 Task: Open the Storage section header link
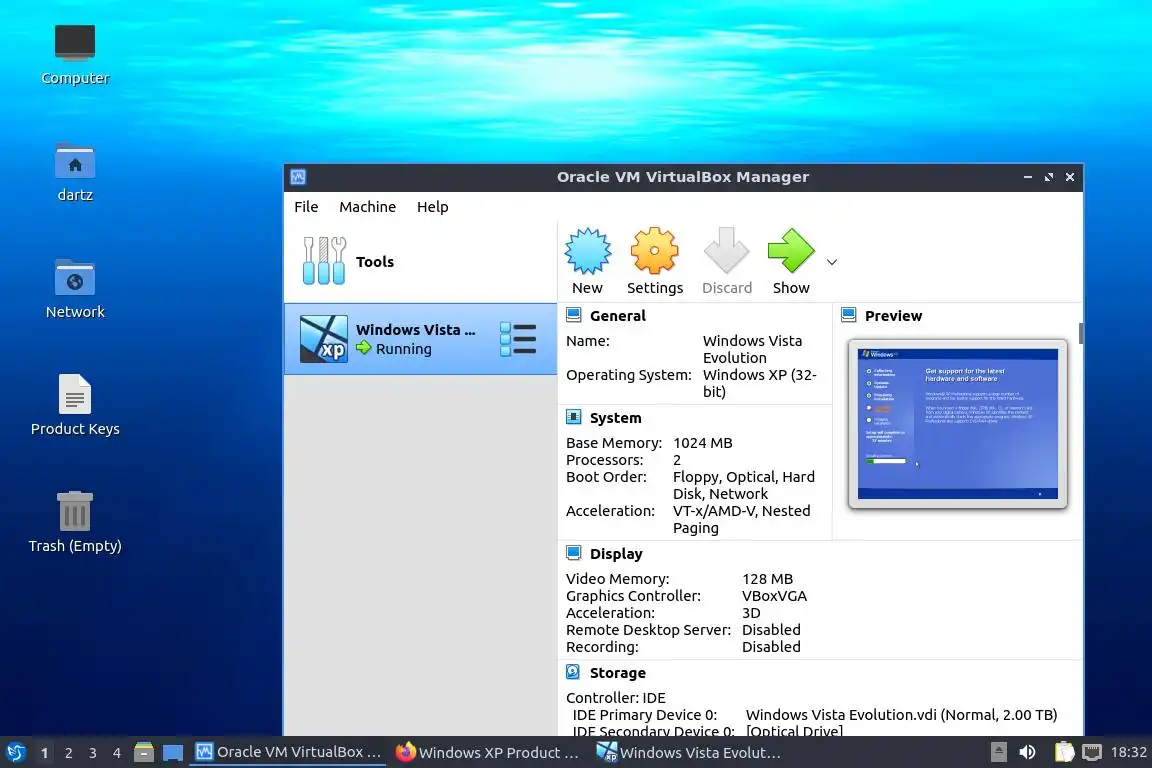click(617, 673)
